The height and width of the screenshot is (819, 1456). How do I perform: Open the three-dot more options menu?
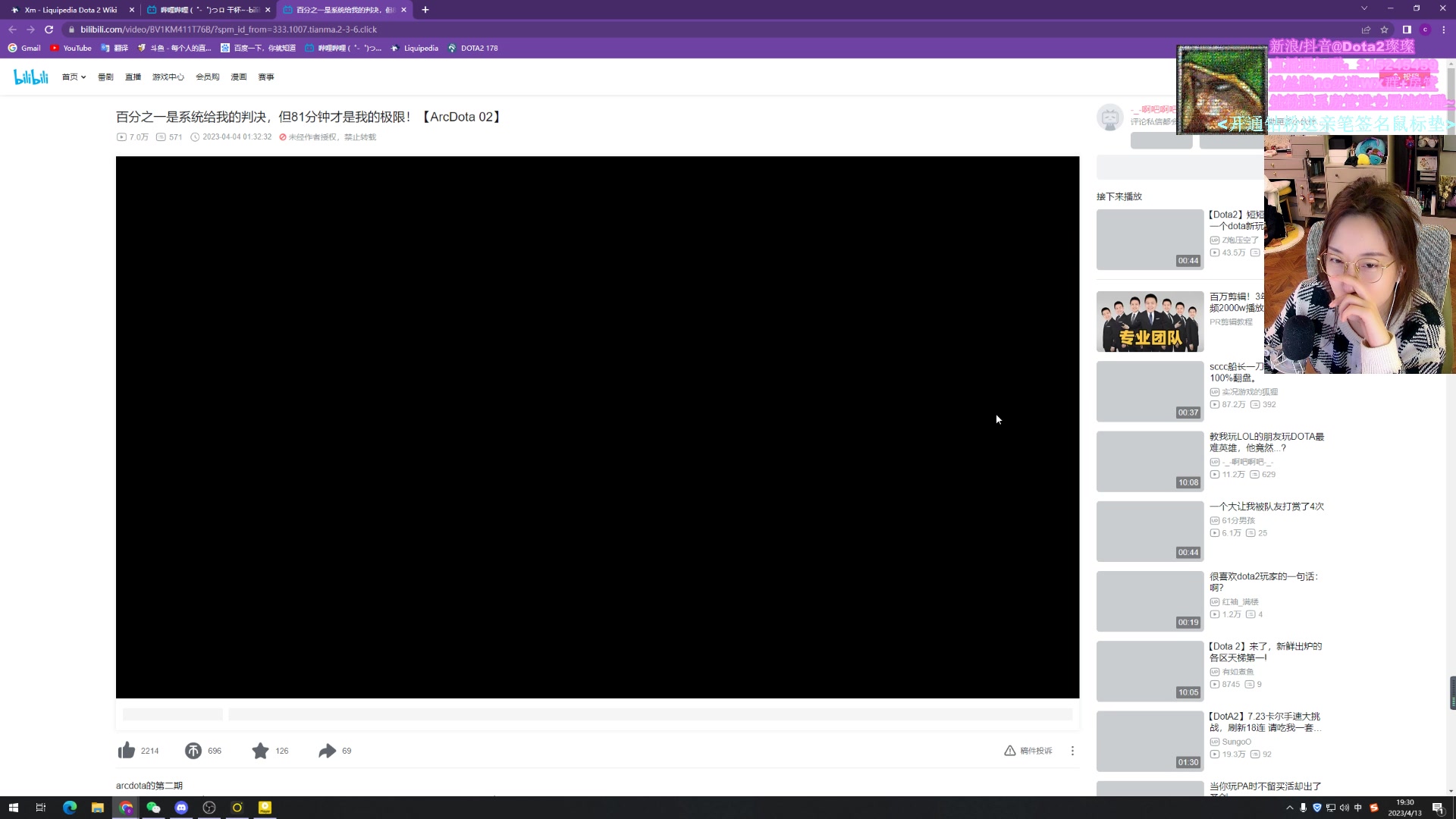1072,751
